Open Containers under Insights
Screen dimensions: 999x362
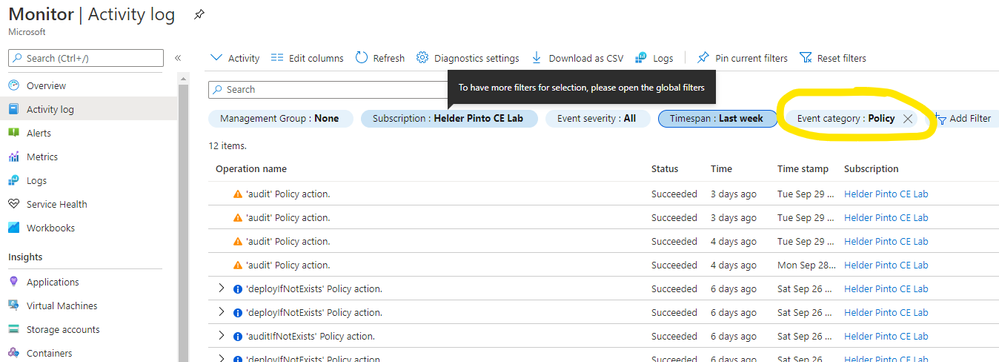[x=49, y=353]
